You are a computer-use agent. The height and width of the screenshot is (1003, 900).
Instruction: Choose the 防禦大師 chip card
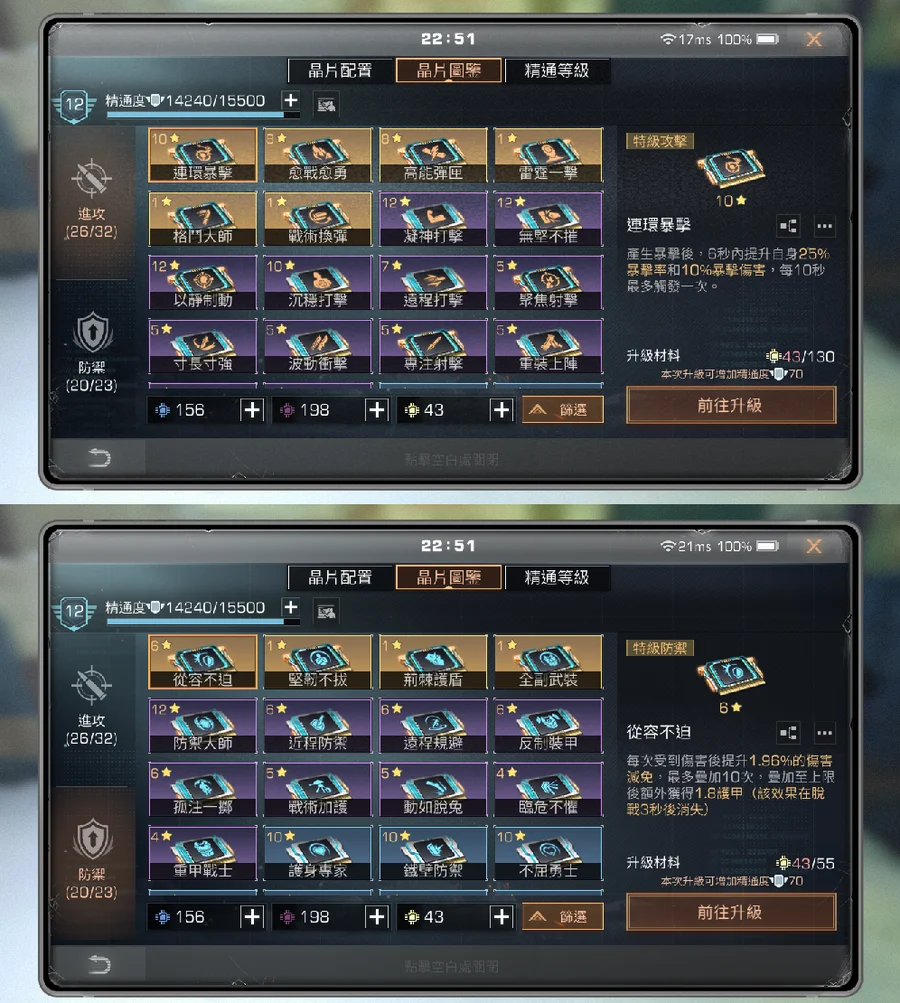pos(203,726)
